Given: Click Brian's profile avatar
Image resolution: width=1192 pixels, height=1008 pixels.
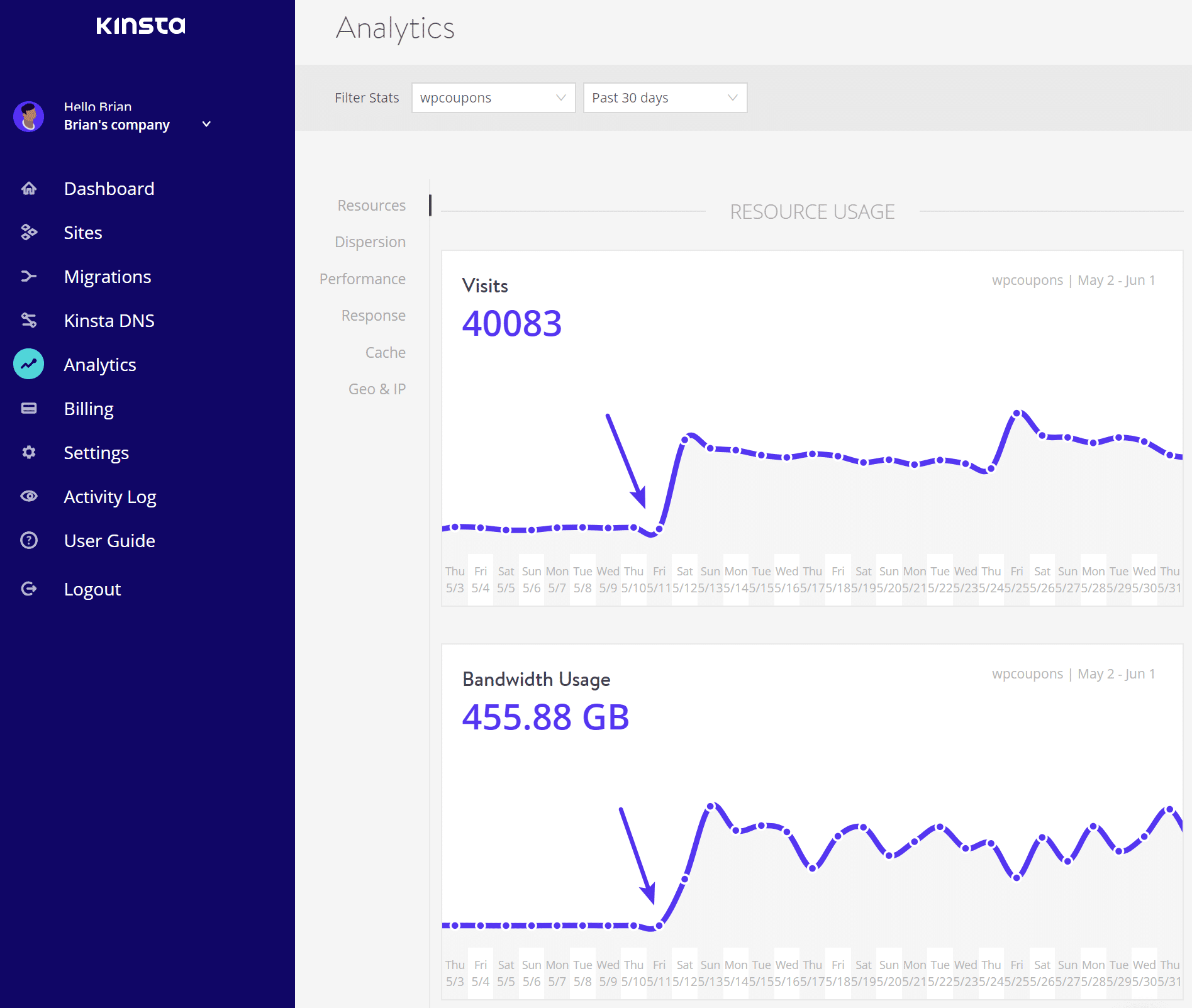Looking at the screenshot, I should [28, 116].
